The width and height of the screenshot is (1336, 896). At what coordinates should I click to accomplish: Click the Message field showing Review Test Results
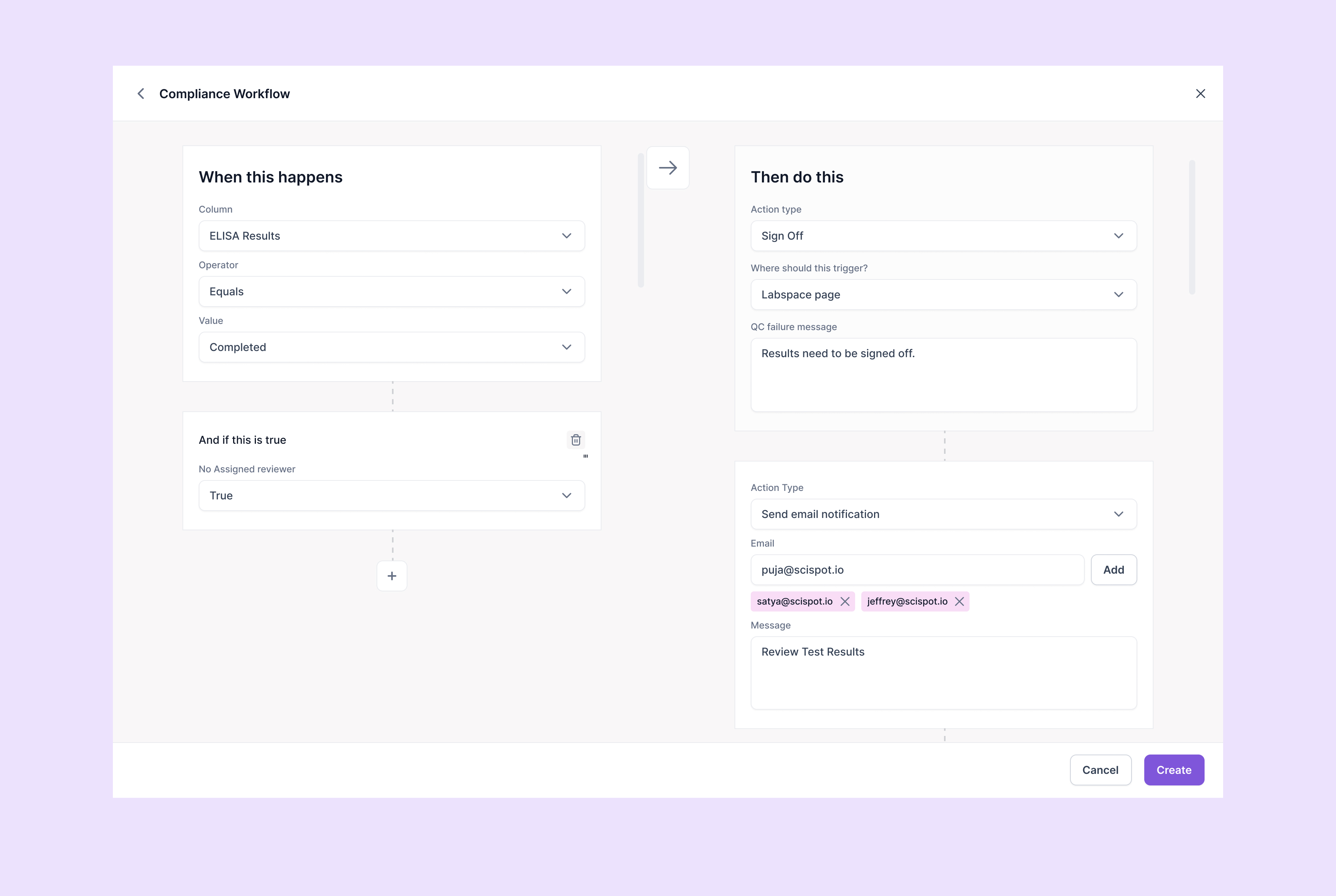click(943, 673)
